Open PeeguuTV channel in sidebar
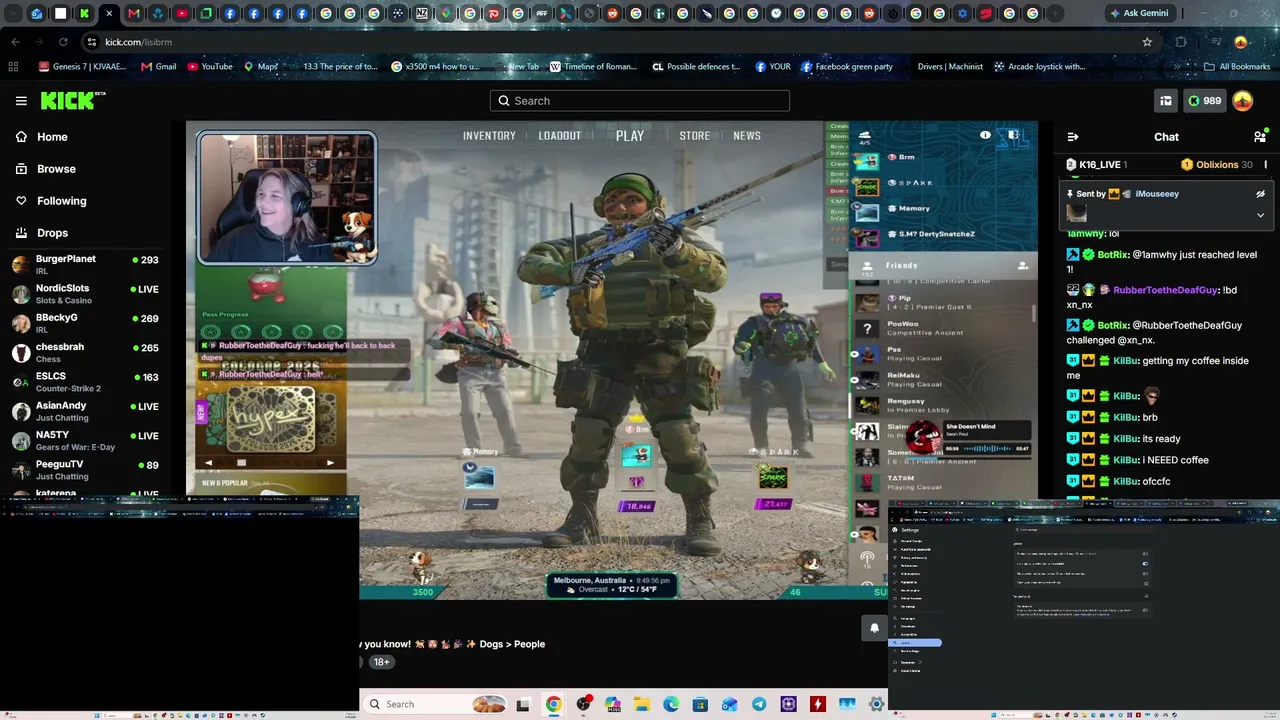Screen dimensions: 1280x720 coord(85,469)
